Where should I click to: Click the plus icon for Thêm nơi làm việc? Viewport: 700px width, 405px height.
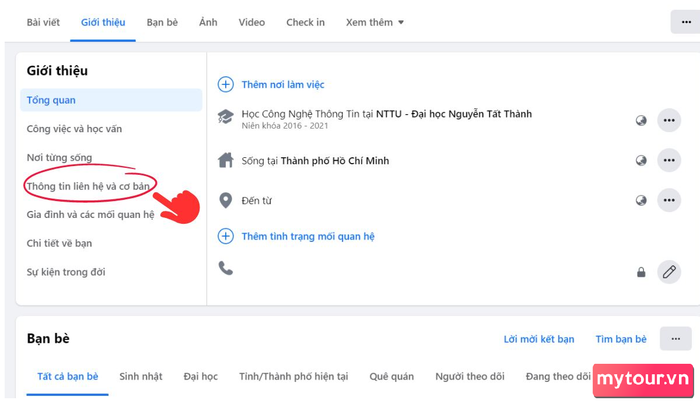coord(225,84)
